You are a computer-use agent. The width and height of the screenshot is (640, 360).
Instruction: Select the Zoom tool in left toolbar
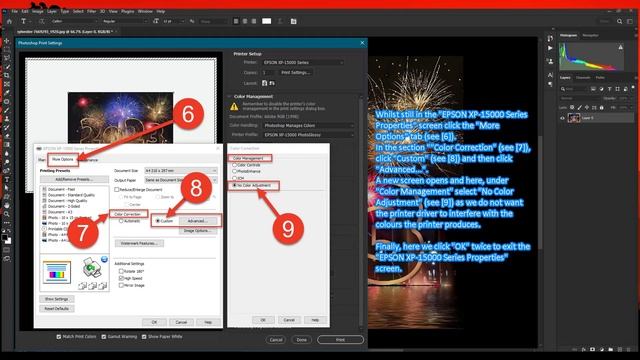pyautogui.click(x=7, y=214)
